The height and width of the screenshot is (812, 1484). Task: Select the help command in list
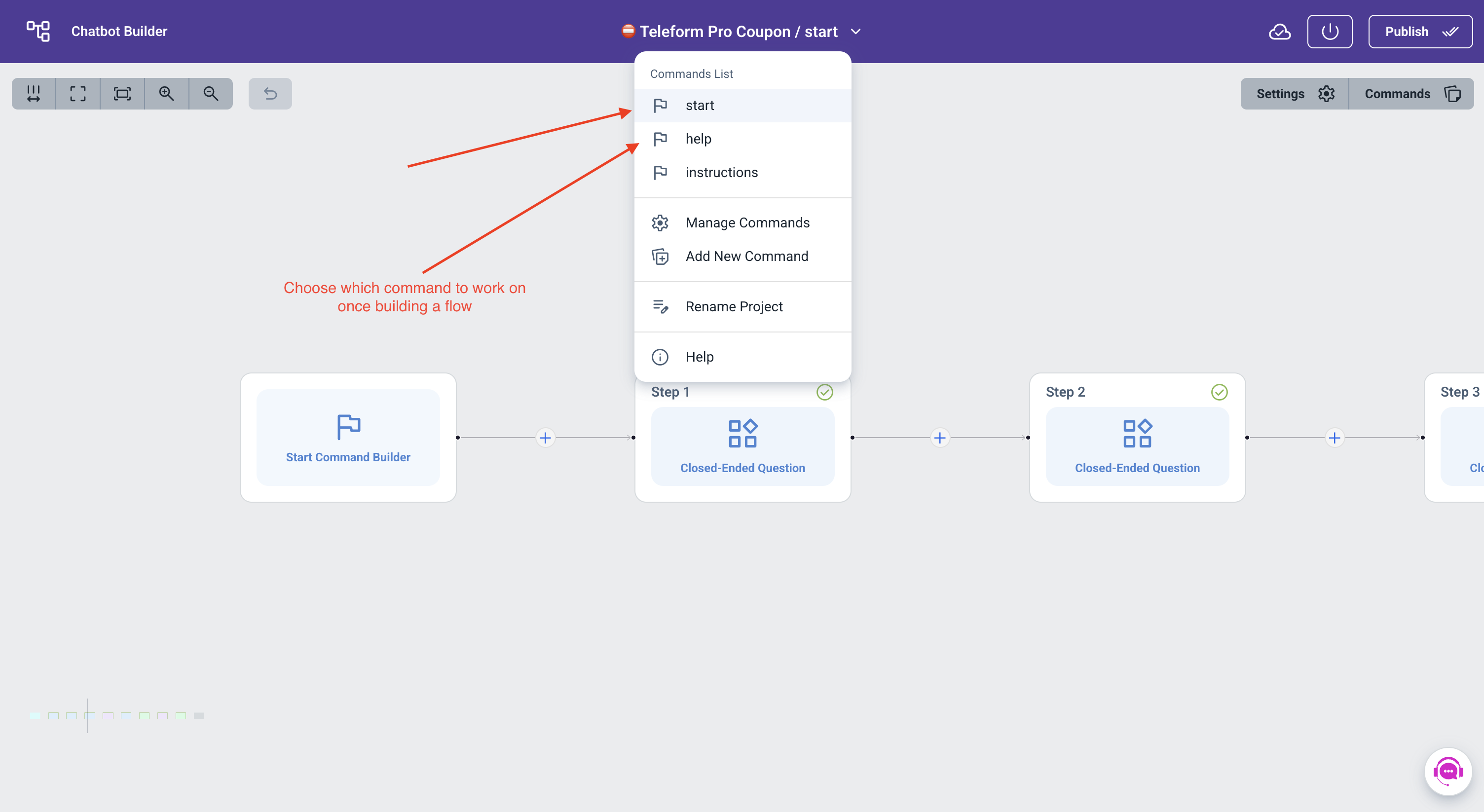742,139
